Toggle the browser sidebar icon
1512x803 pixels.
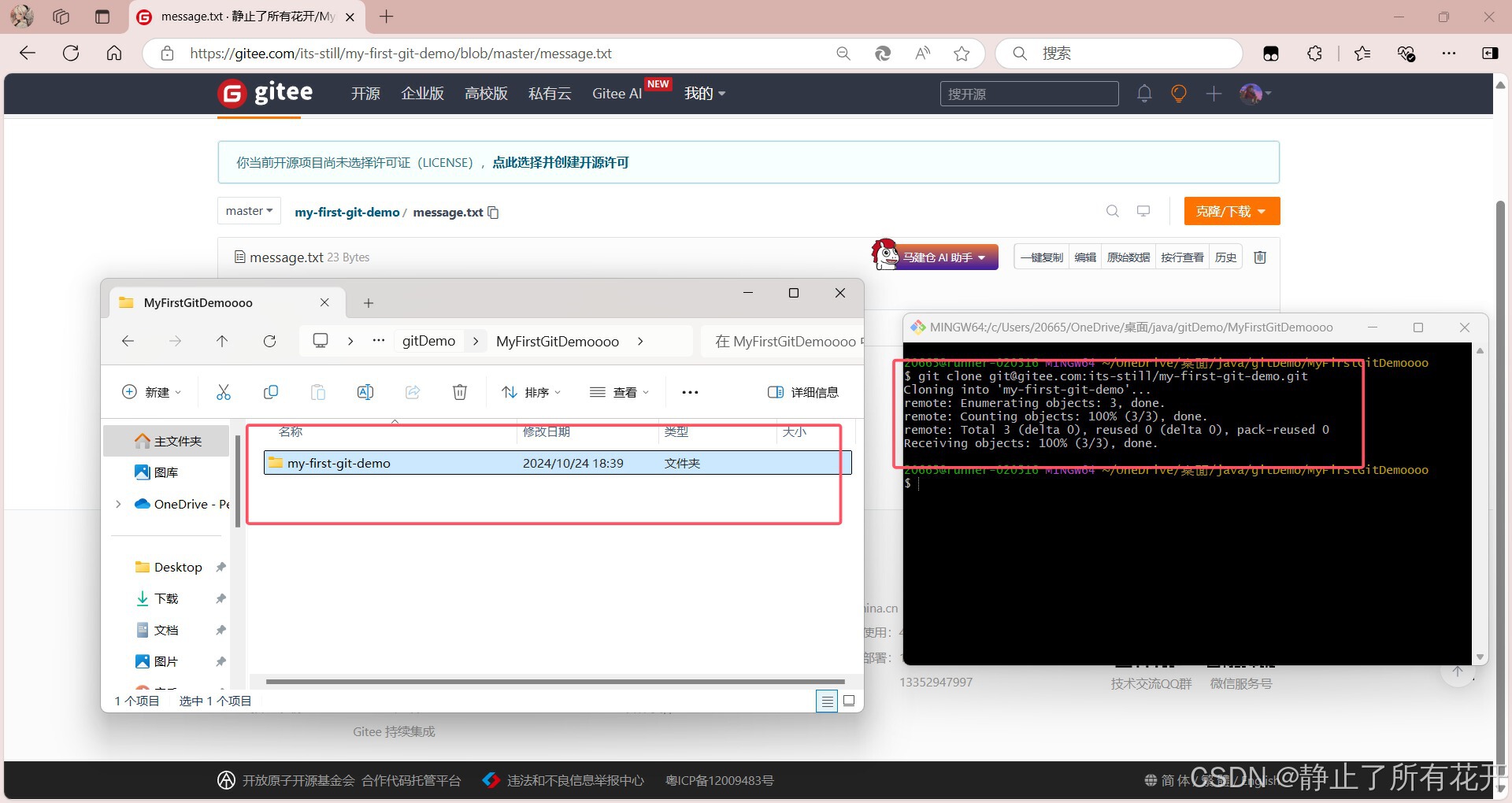pyautogui.click(x=1490, y=53)
